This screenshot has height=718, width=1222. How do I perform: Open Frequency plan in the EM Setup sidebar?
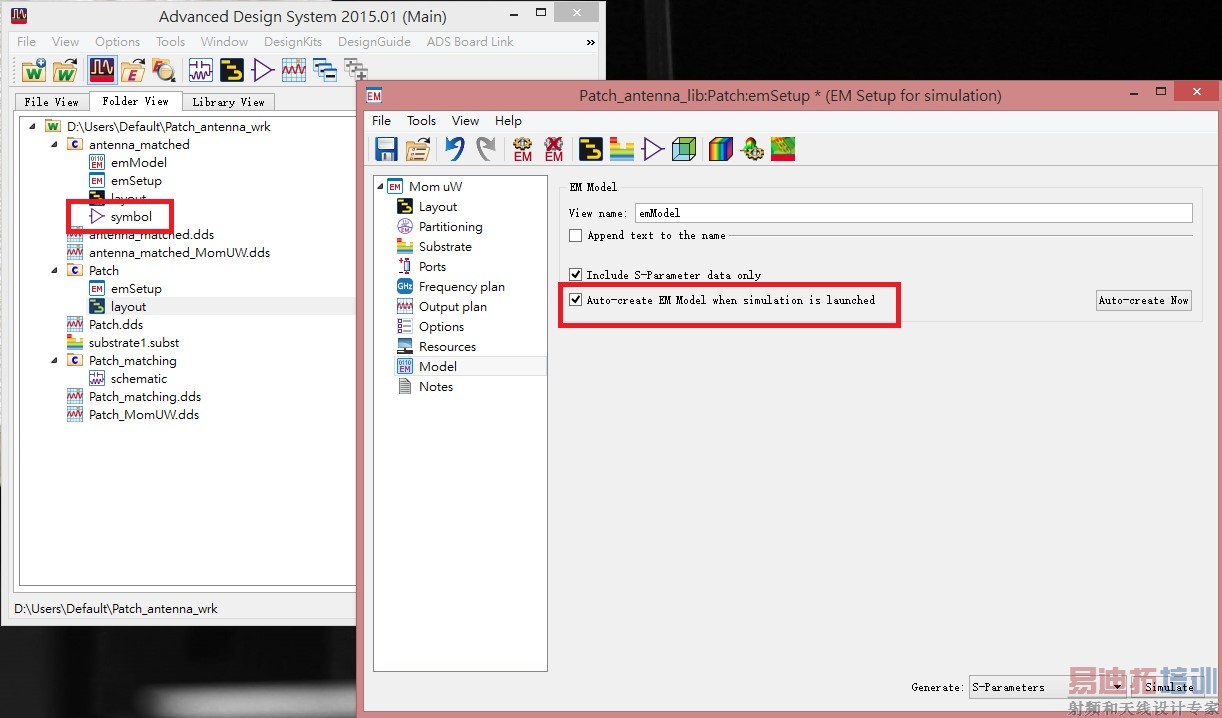(x=461, y=287)
